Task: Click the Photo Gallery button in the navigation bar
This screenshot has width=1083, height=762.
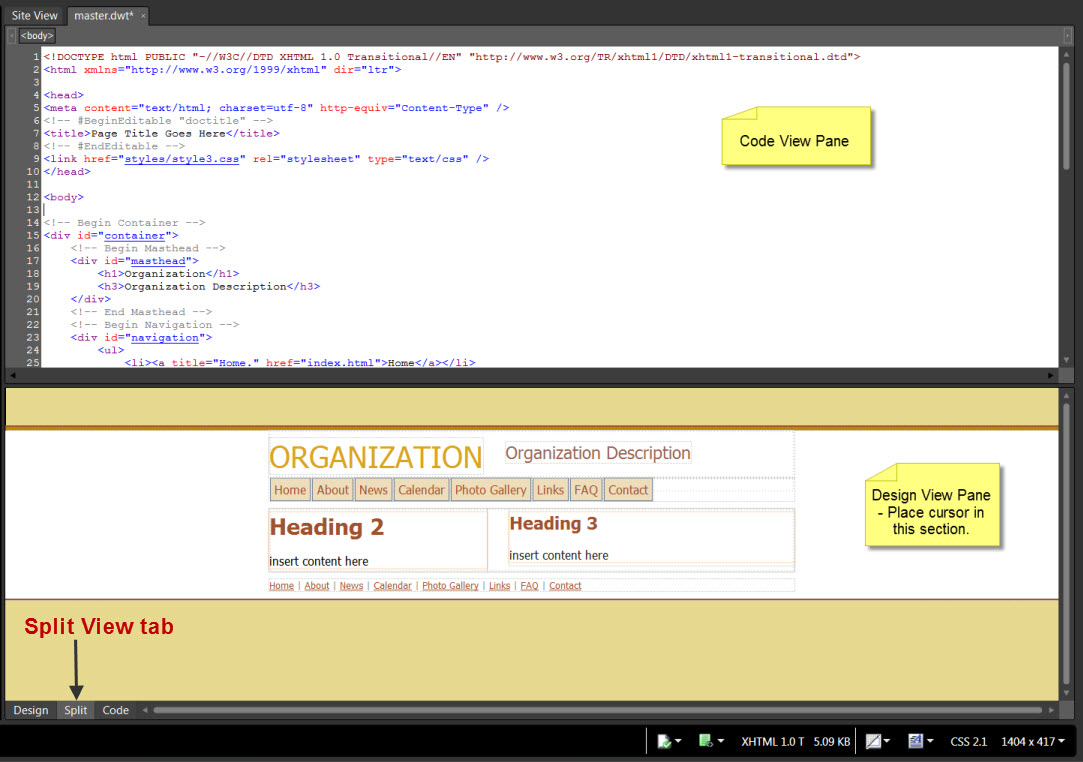Action: [490, 490]
